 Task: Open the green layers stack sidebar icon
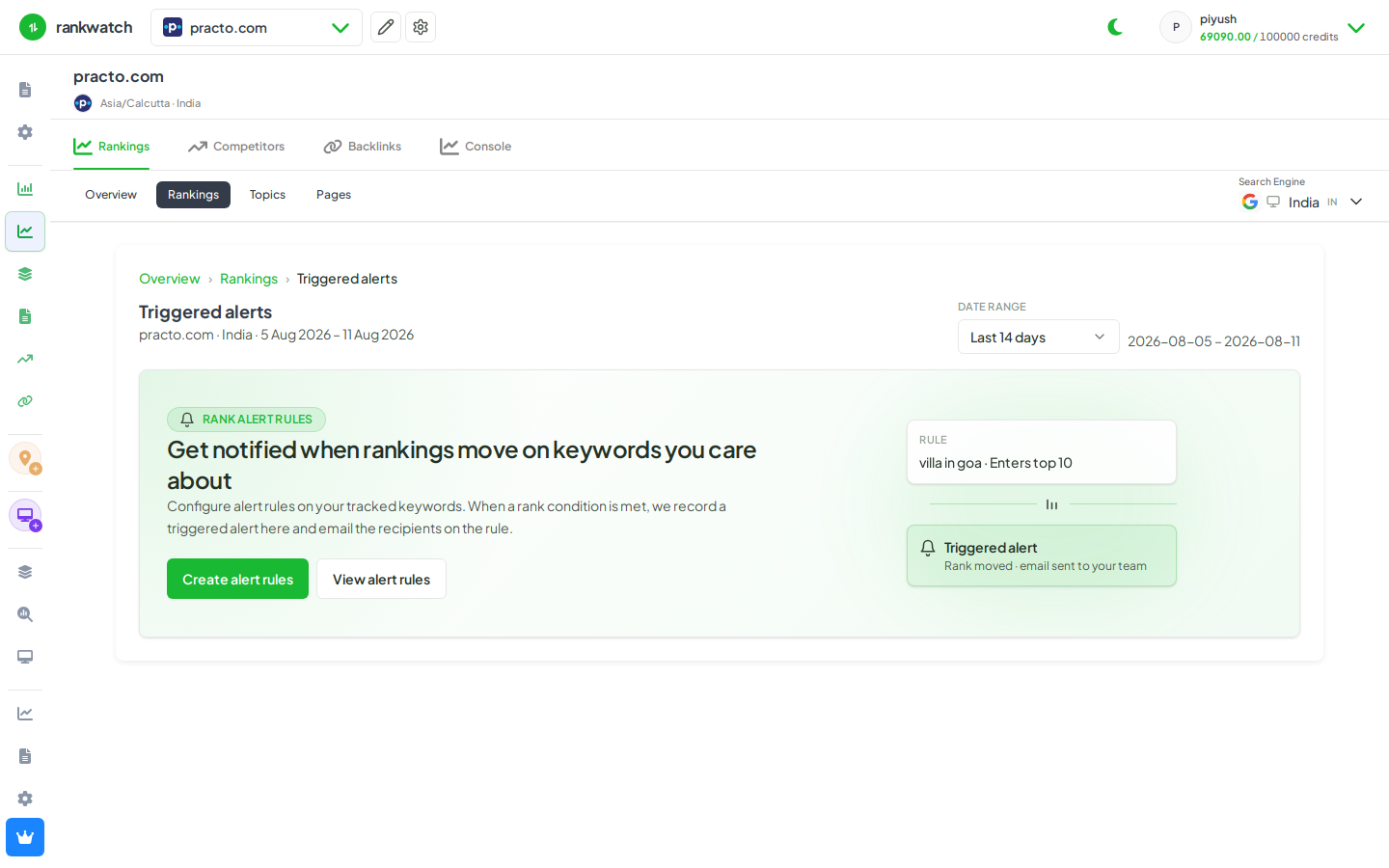coord(25,274)
